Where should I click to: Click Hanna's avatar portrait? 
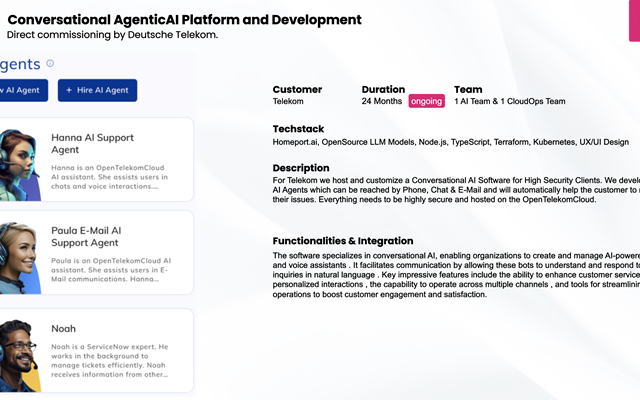click(x=20, y=165)
